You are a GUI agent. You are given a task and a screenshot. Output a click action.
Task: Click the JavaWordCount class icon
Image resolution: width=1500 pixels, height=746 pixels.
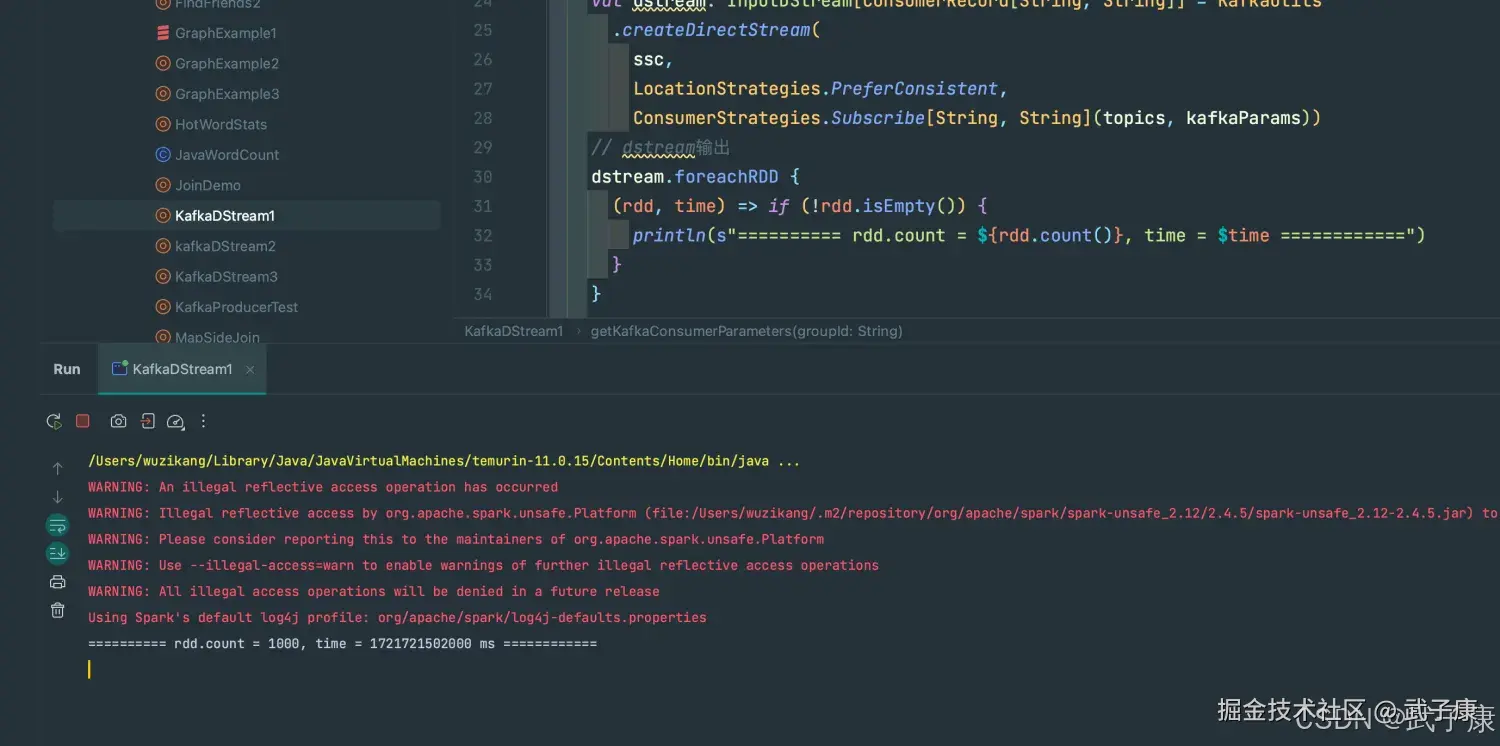point(163,155)
